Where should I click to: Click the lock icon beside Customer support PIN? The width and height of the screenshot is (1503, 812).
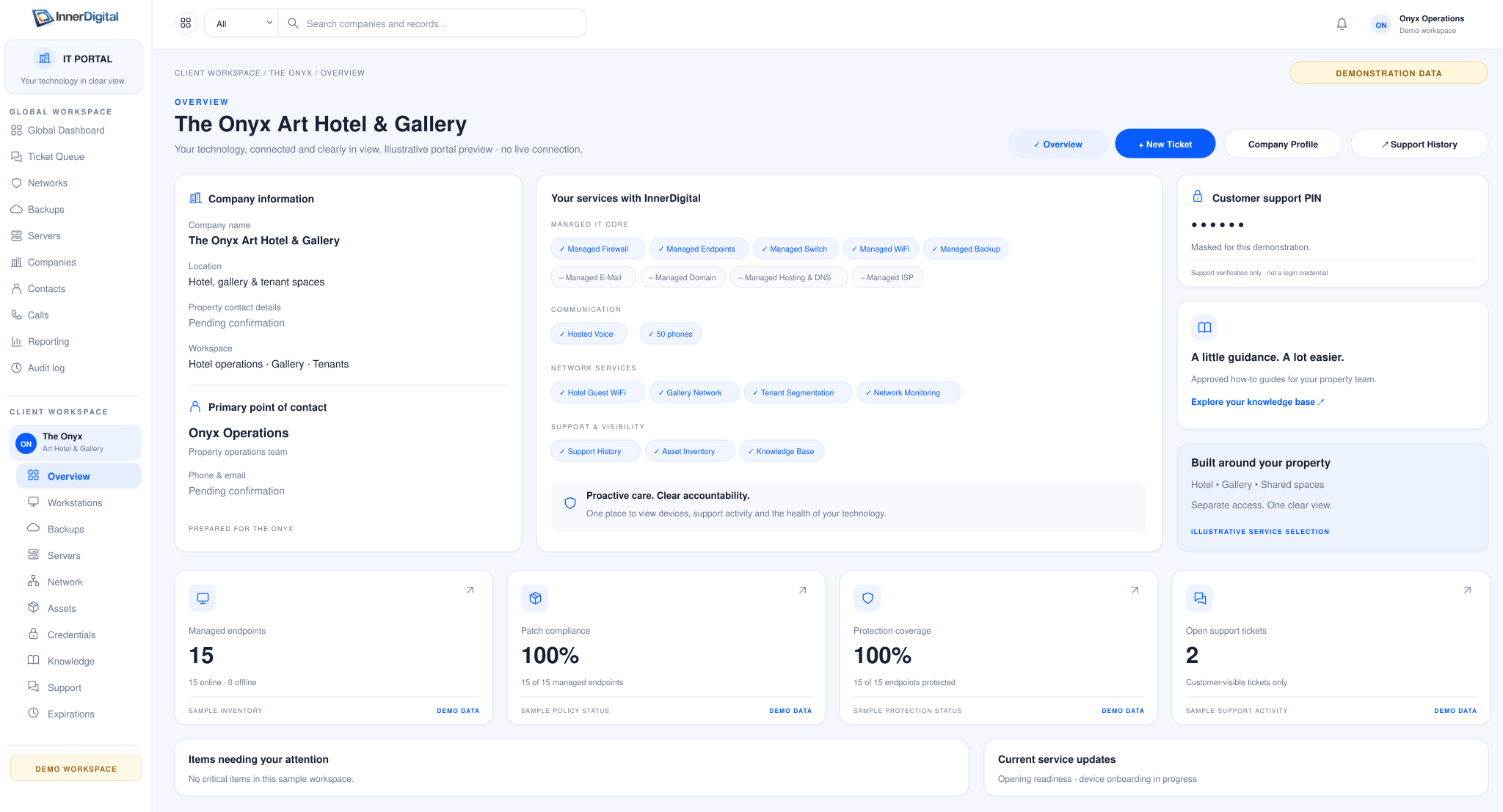(1198, 197)
